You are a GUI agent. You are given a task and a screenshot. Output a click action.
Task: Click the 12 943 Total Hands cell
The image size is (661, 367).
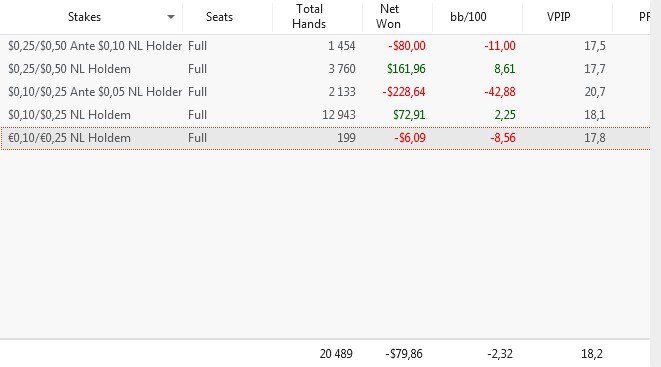pyautogui.click(x=339, y=115)
